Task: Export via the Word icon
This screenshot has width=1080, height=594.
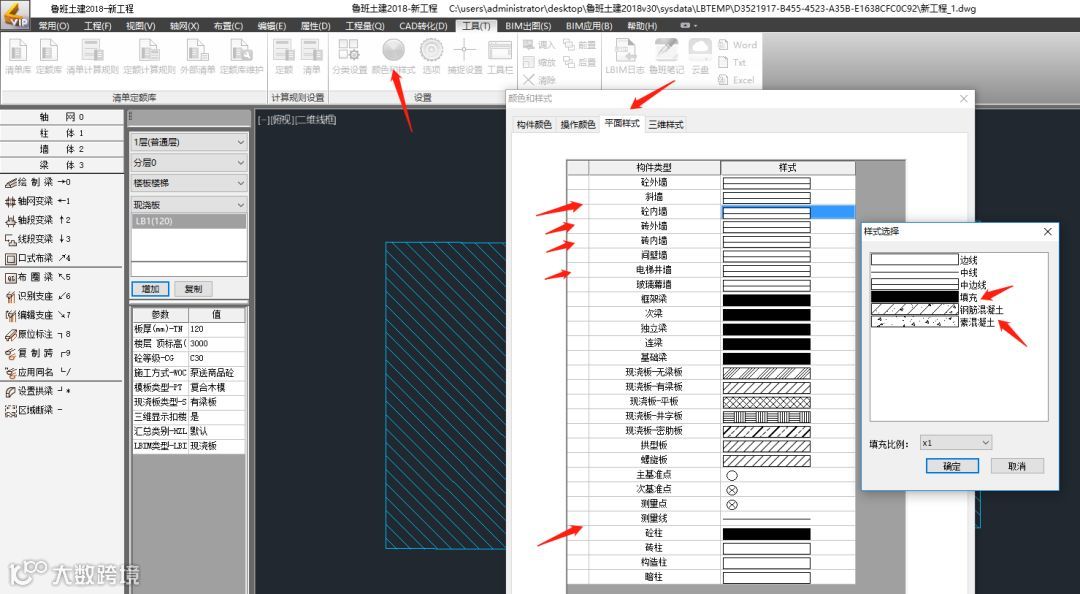Action: [x=737, y=45]
